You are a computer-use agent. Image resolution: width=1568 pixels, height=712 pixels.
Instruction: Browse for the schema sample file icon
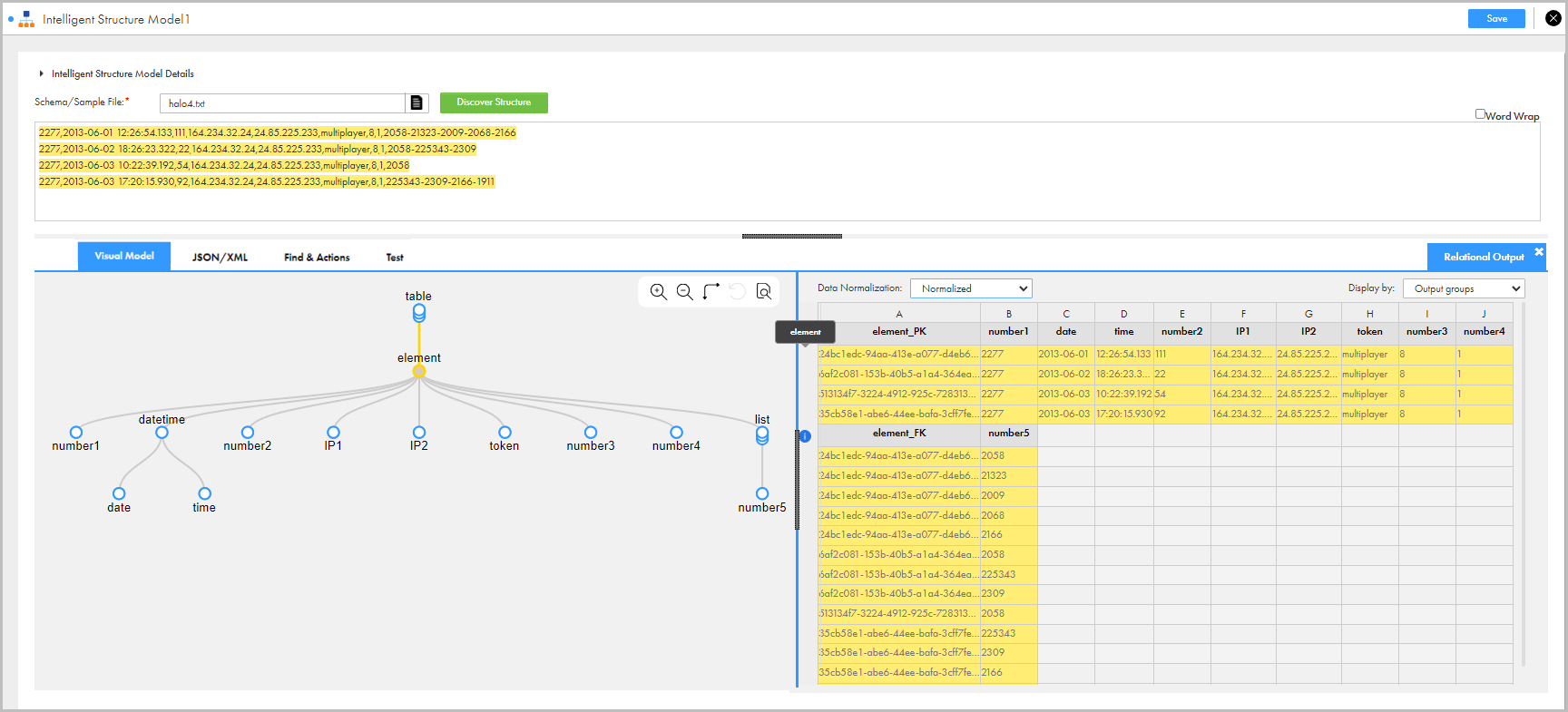(x=416, y=102)
